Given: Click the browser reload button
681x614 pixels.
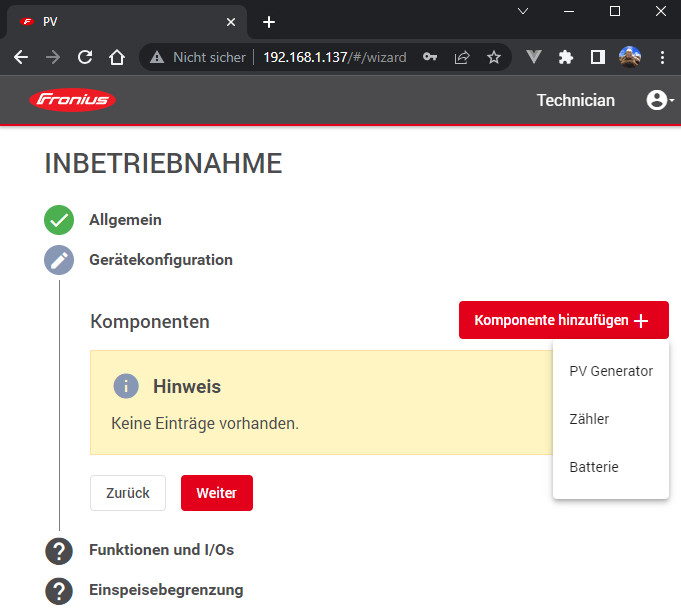Looking at the screenshot, I should point(85,58).
